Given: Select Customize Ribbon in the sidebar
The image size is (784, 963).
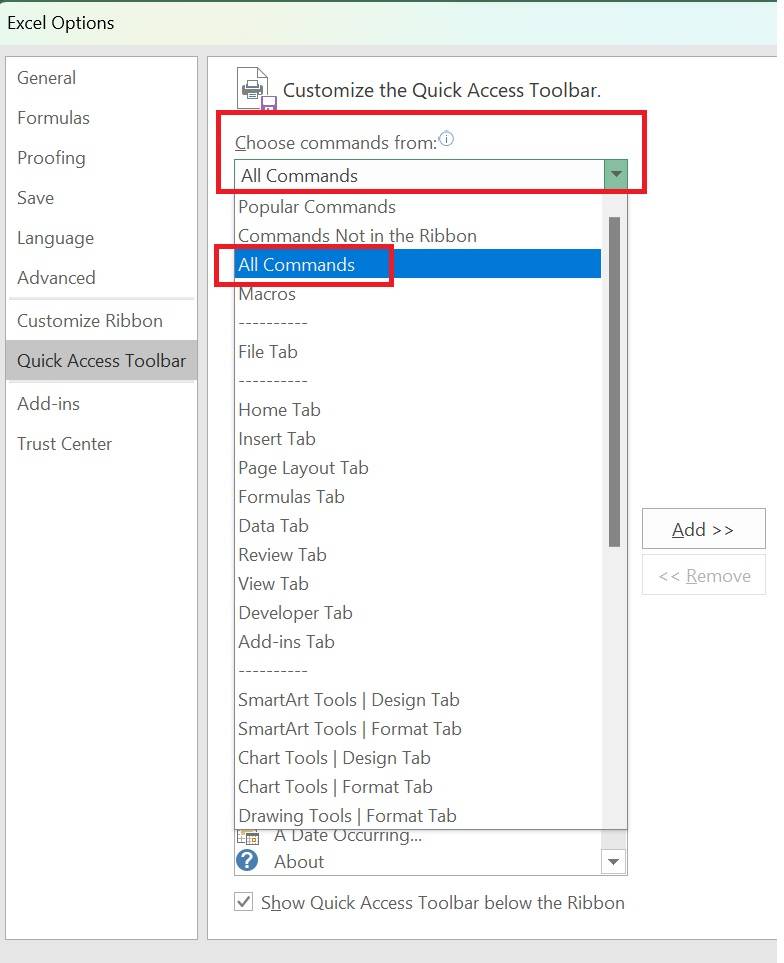Looking at the screenshot, I should [90, 320].
